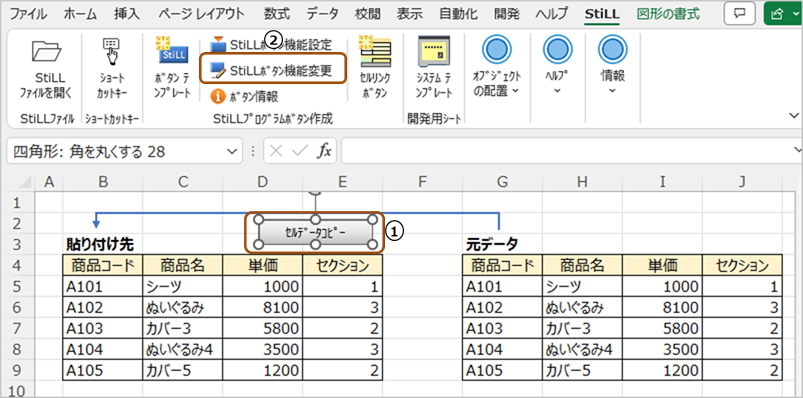Click inside the formula bar field

tap(568, 152)
